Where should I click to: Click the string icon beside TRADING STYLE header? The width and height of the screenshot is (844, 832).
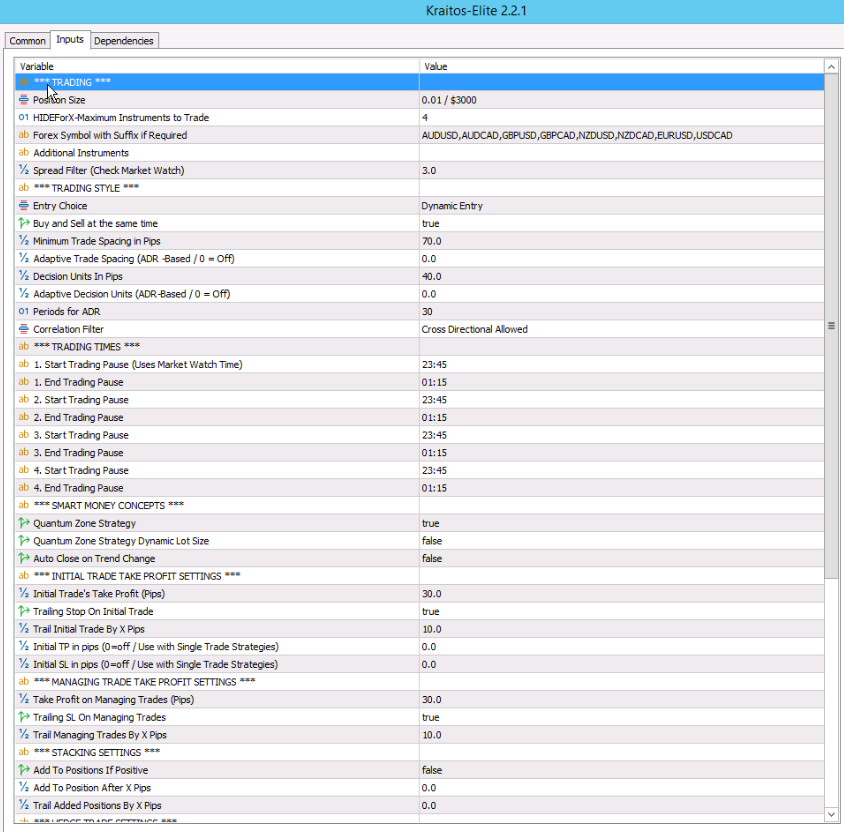(24, 188)
